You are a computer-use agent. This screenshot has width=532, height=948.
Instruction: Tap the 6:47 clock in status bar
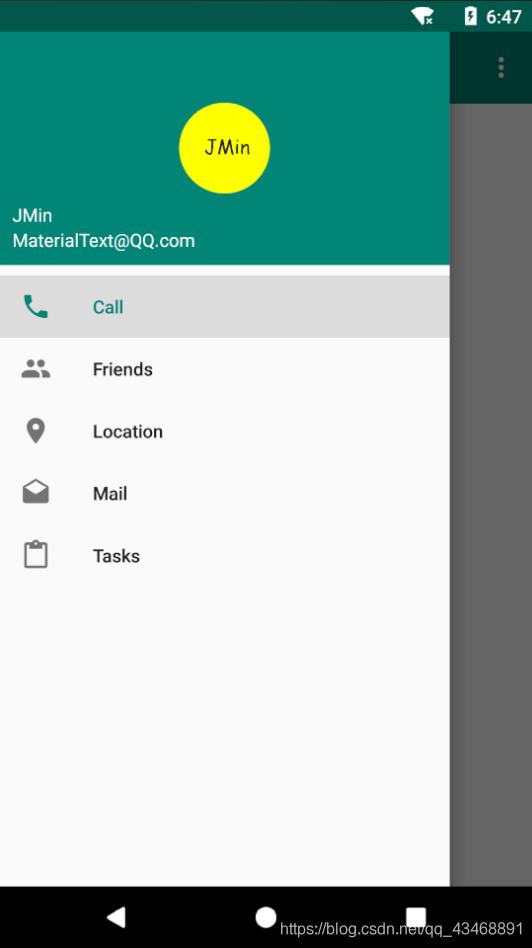pyautogui.click(x=504, y=16)
